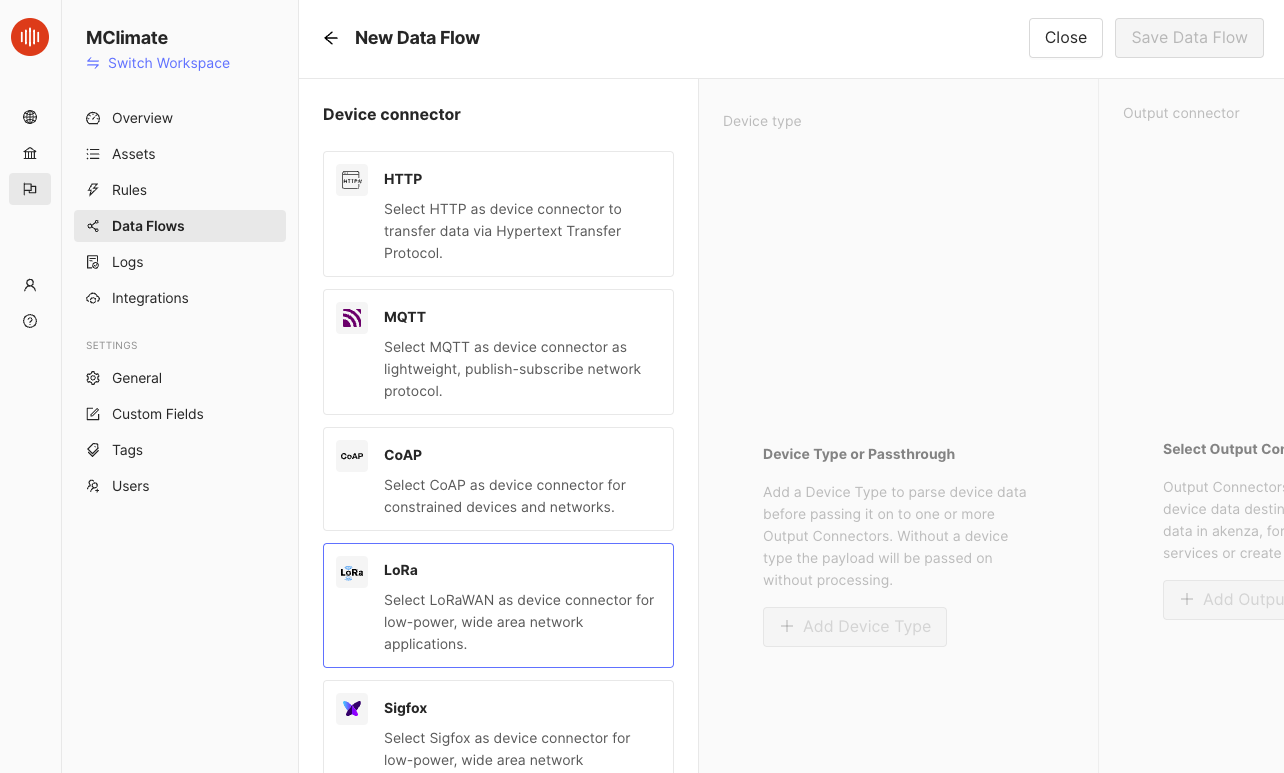
Task: Open the help question mark icon
Action: (x=30, y=321)
